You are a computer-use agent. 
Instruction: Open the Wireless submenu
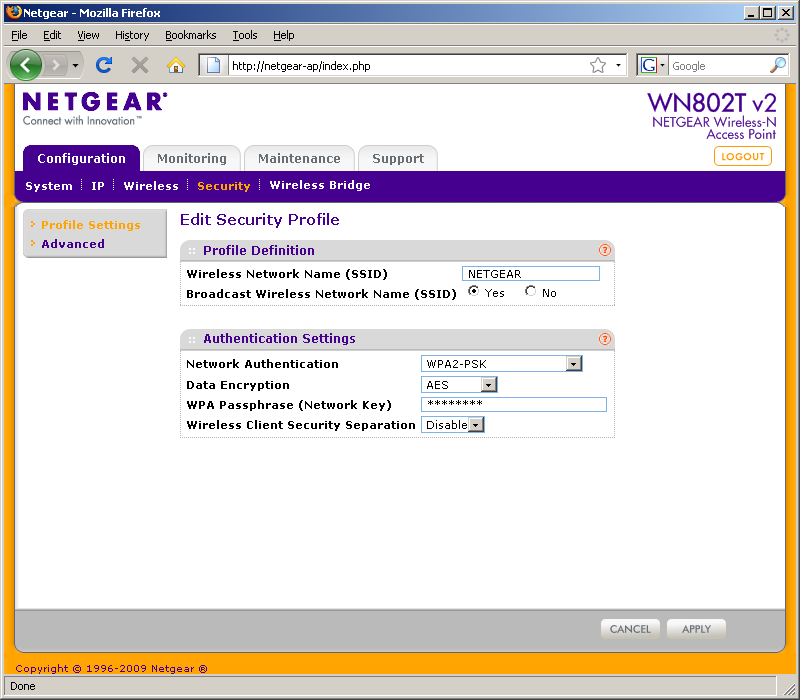(x=151, y=186)
